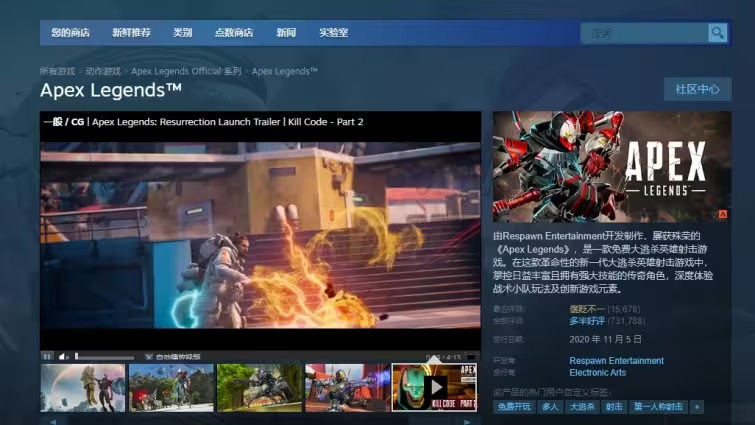The height and width of the screenshot is (425, 755).
Task: Focus the store search field
Action: [644, 33]
